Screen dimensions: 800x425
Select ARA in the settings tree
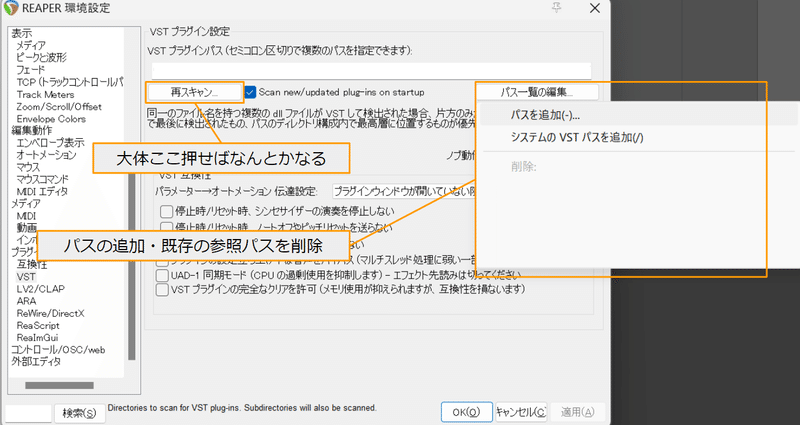click(27, 301)
